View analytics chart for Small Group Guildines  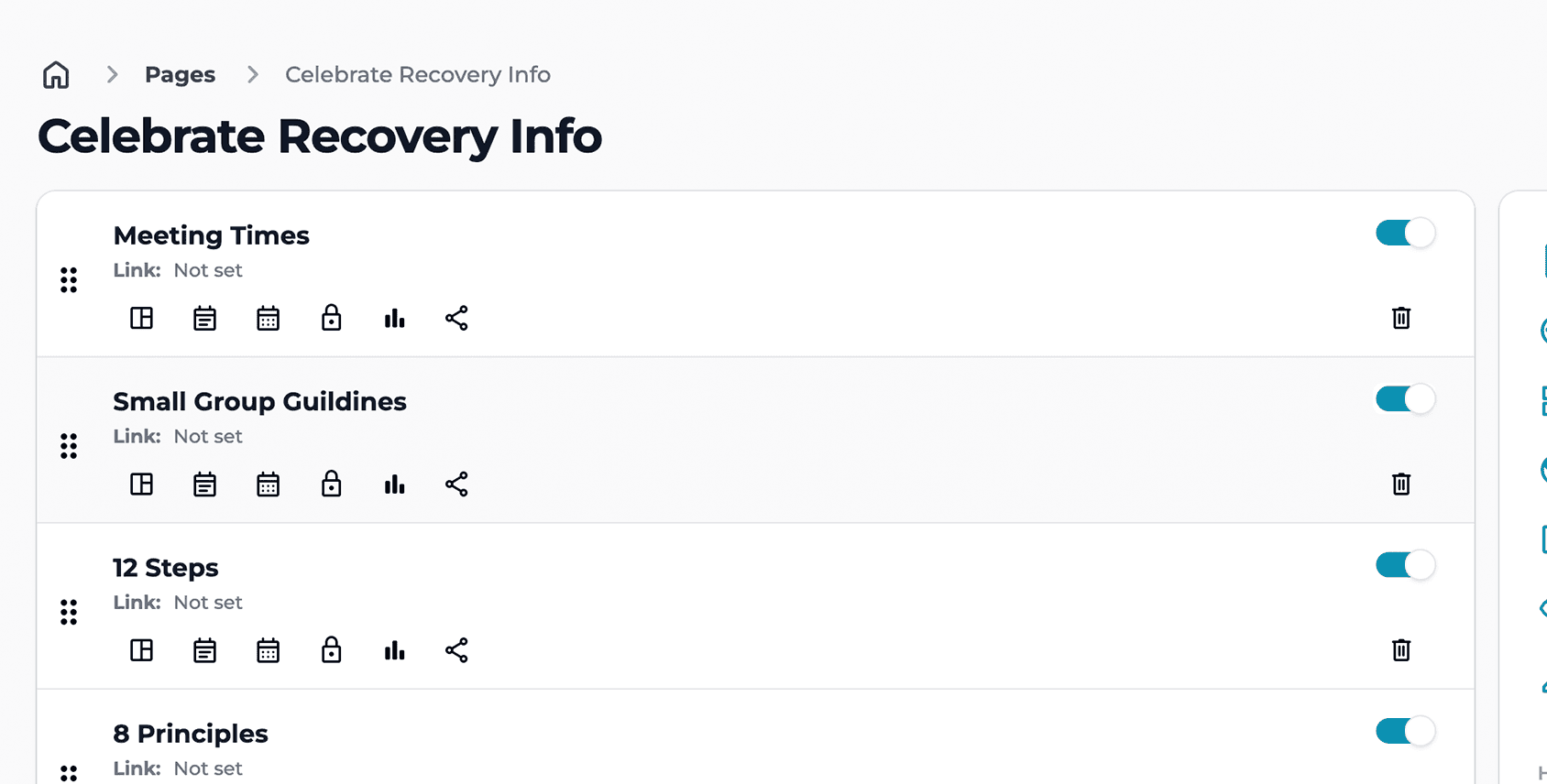(394, 484)
